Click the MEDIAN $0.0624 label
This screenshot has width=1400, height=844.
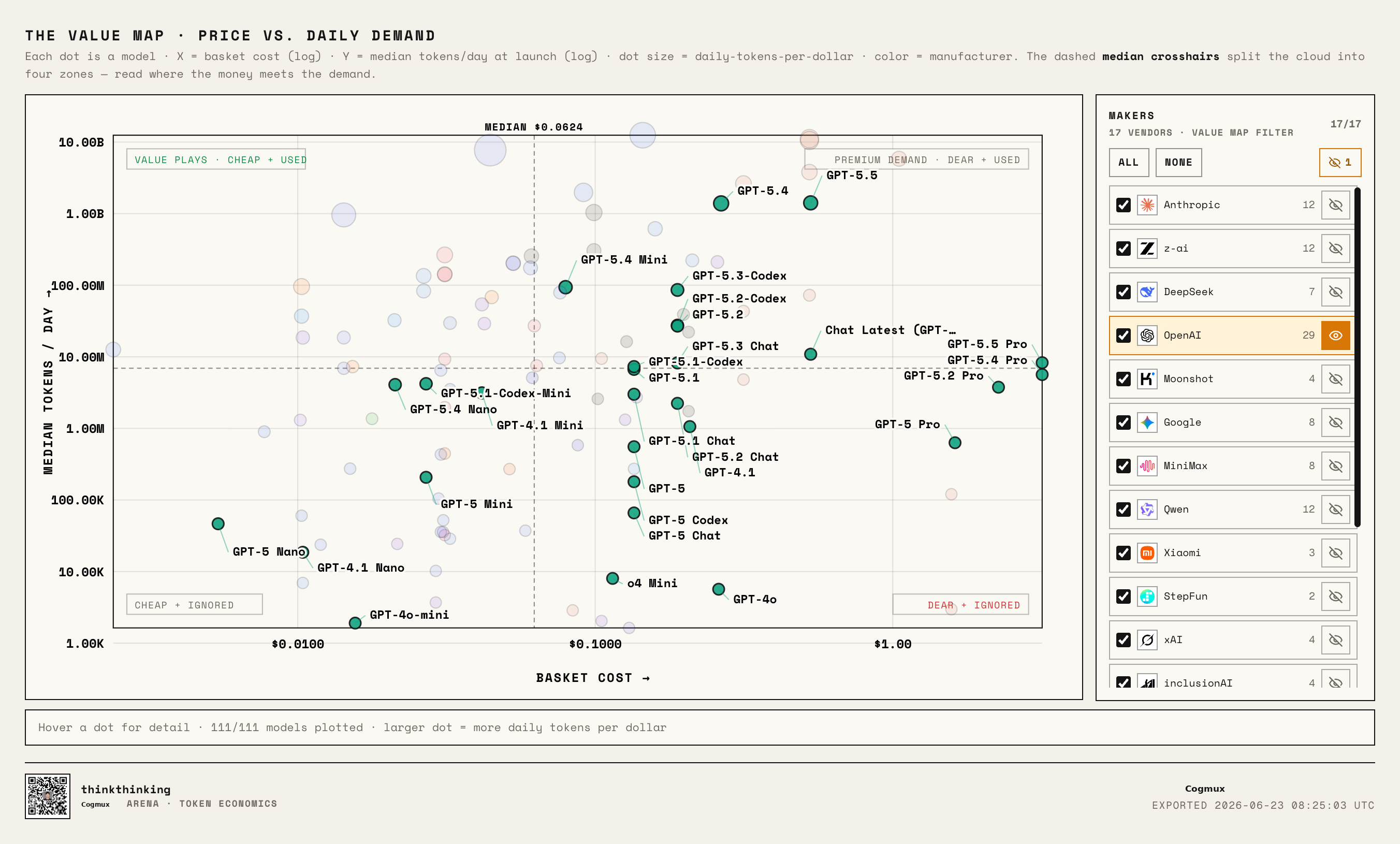pos(533,127)
